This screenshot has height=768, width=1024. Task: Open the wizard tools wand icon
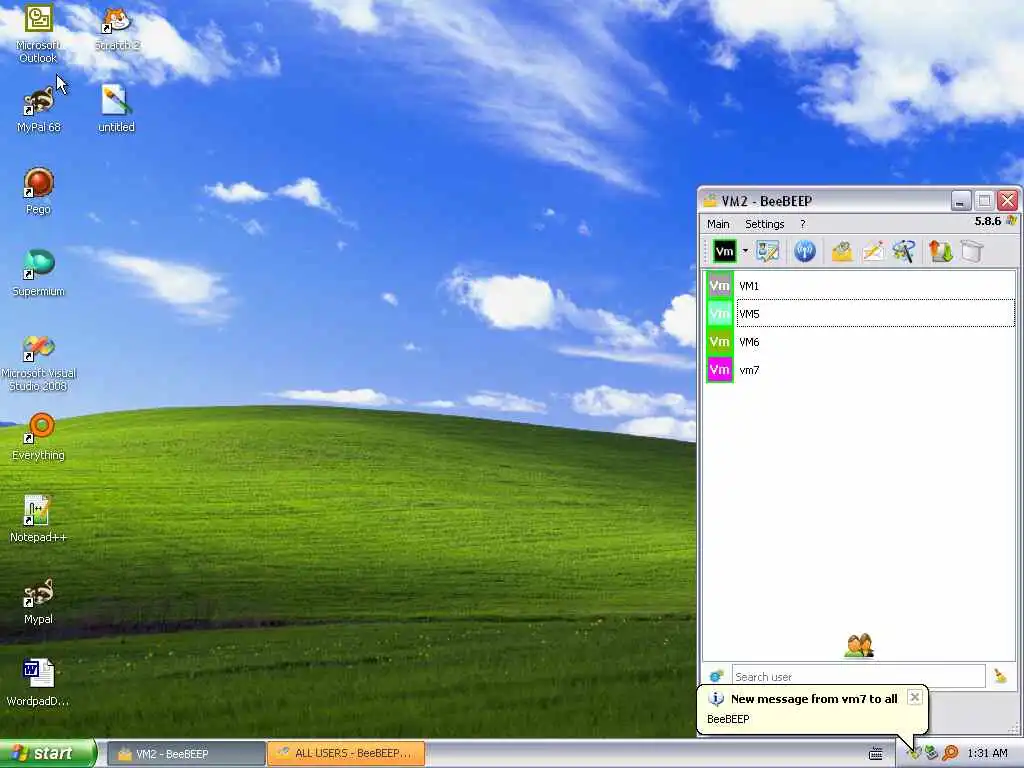click(x=904, y=251)
